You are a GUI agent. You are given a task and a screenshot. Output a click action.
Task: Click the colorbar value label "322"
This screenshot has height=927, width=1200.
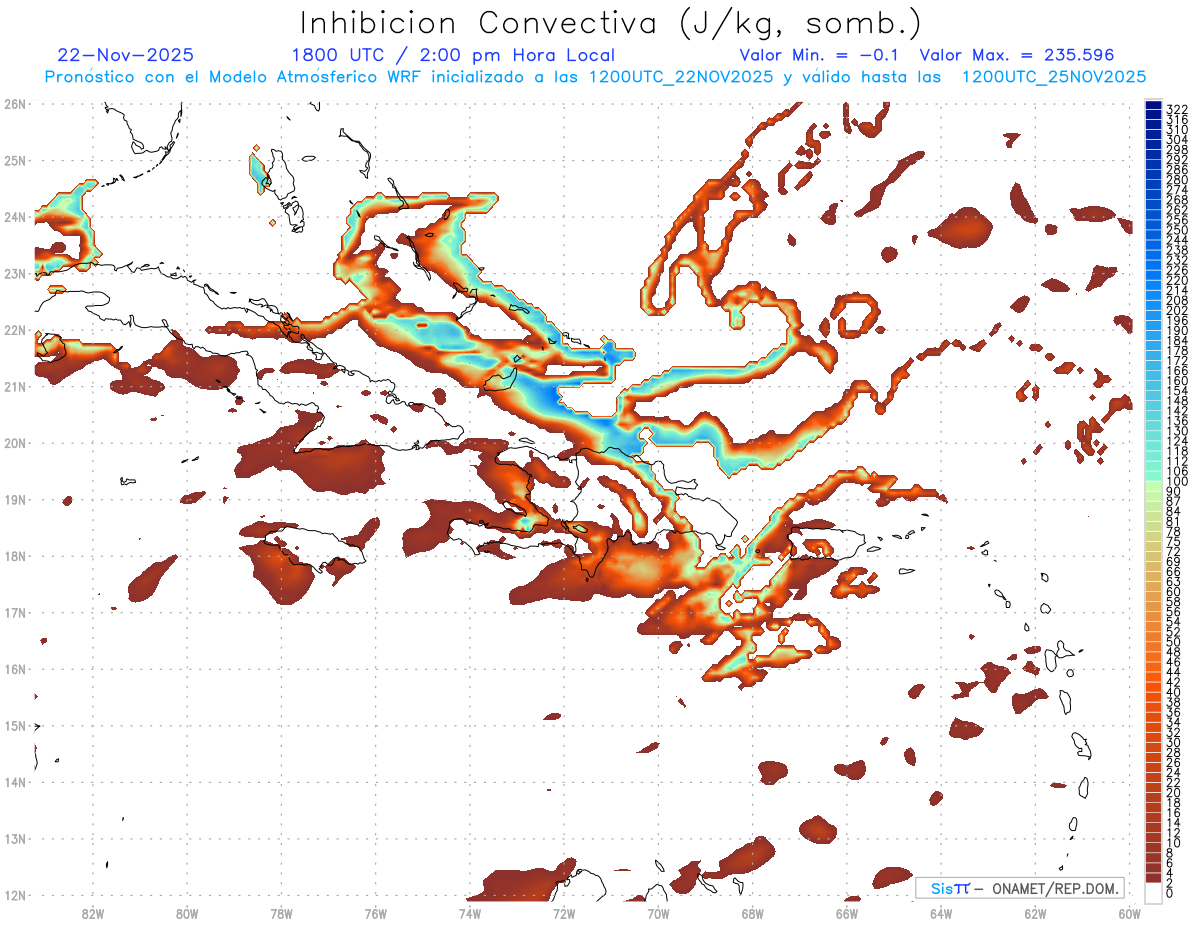point(1177,109)
